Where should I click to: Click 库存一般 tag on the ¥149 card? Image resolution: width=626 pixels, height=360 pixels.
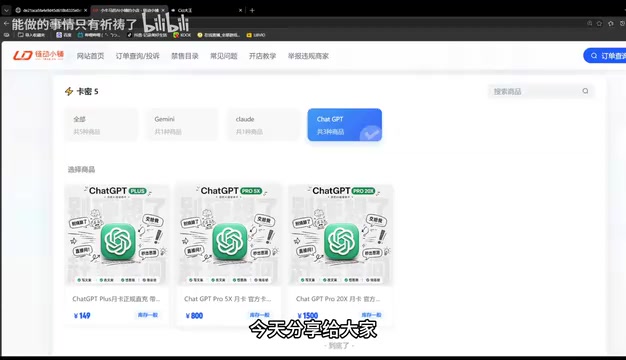pyautogui.click(x=148, y=315)
